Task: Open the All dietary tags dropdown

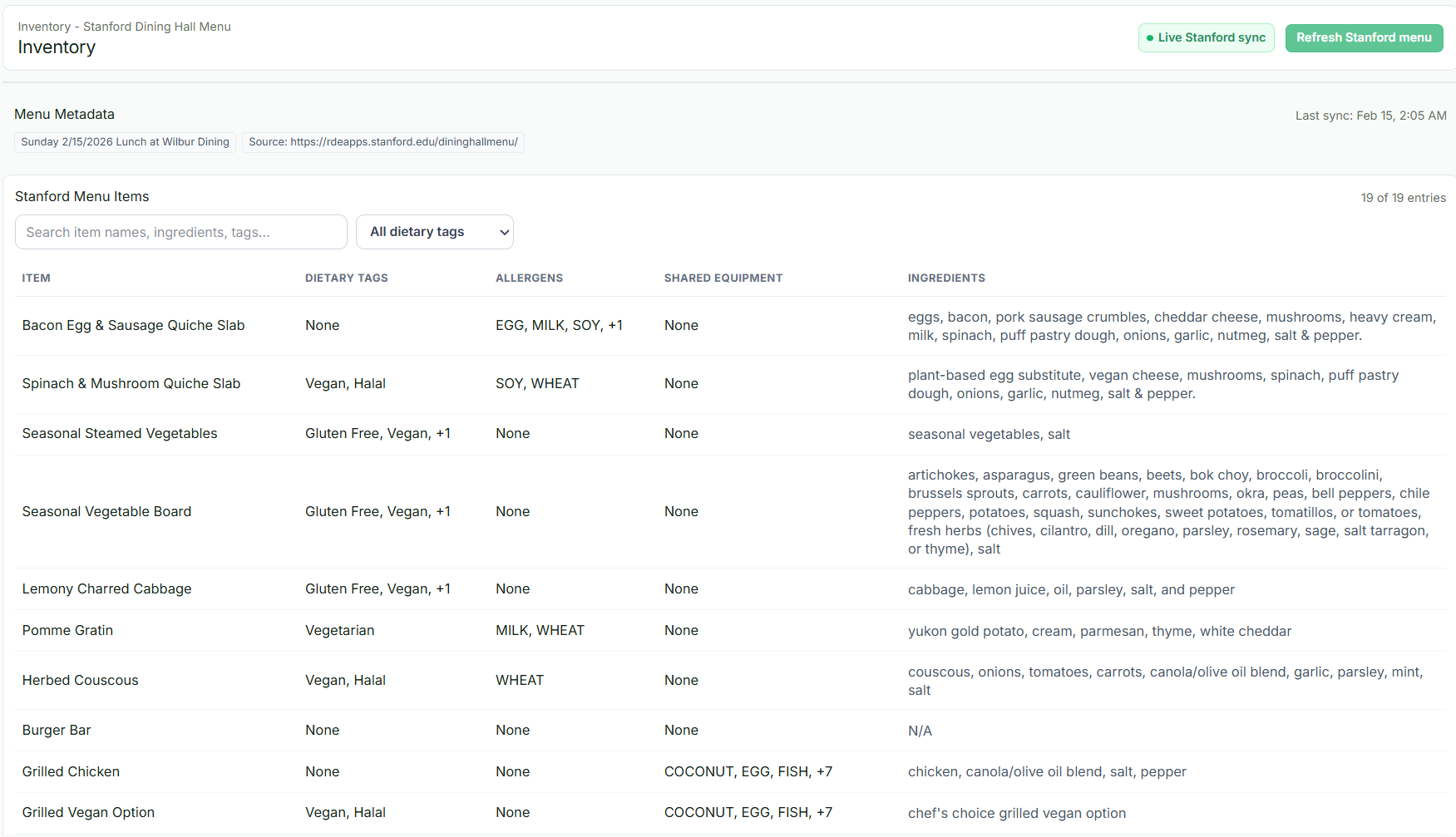Action: tap(435, 232)
